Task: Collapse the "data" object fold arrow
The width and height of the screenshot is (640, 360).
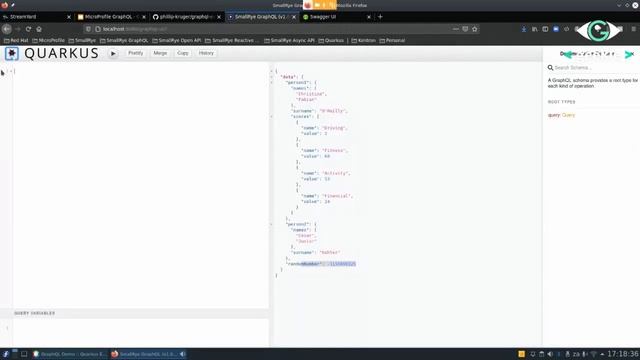Action: click(x=271, y=77)
